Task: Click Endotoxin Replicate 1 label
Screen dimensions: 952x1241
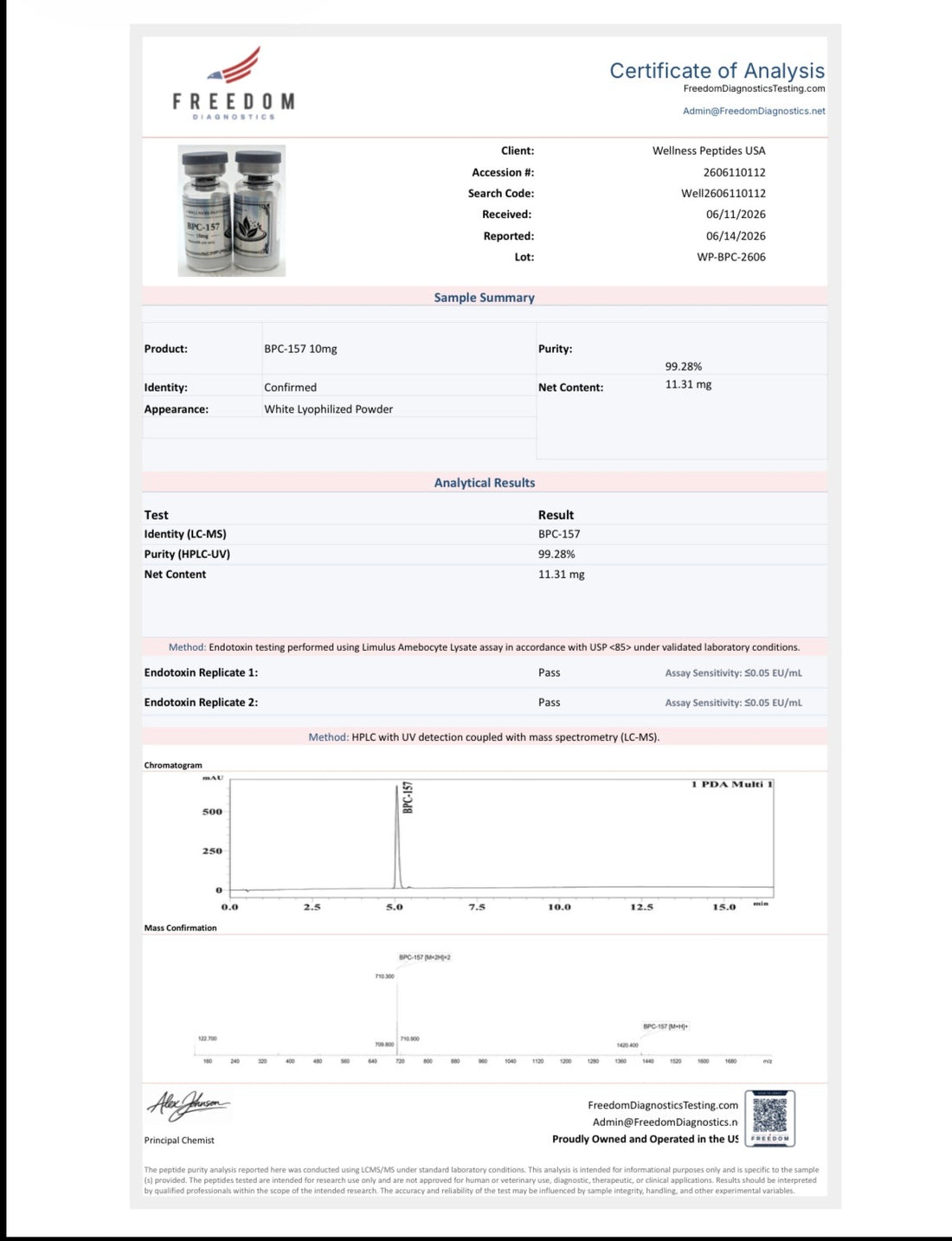Action: click(x=201, y=672)
